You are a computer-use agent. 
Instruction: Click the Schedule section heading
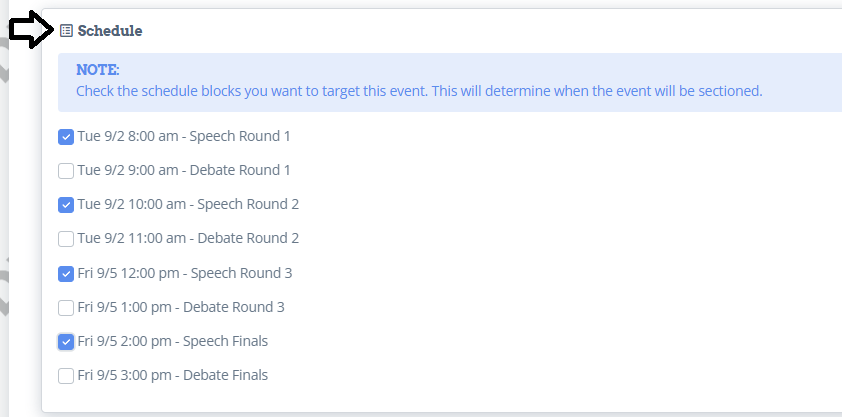[110, 31]
